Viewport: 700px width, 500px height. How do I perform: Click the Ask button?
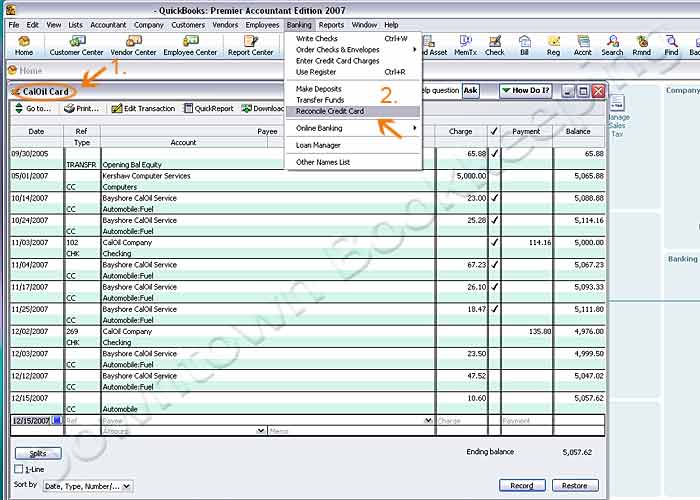470,91
